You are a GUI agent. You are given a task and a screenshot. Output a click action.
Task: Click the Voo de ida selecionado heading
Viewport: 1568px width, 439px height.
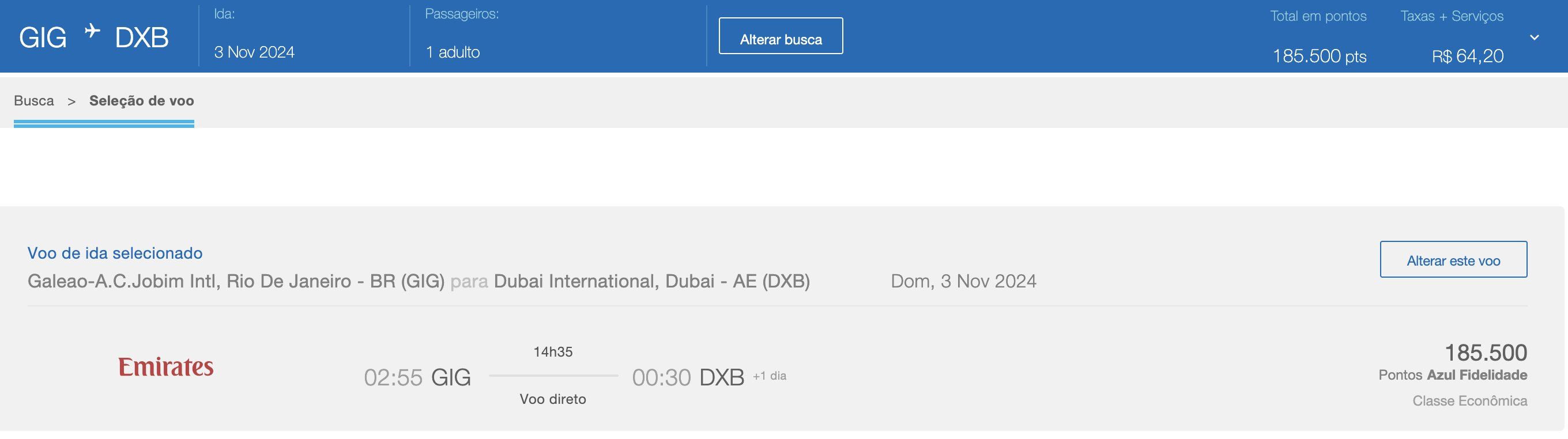pos(115,253)
